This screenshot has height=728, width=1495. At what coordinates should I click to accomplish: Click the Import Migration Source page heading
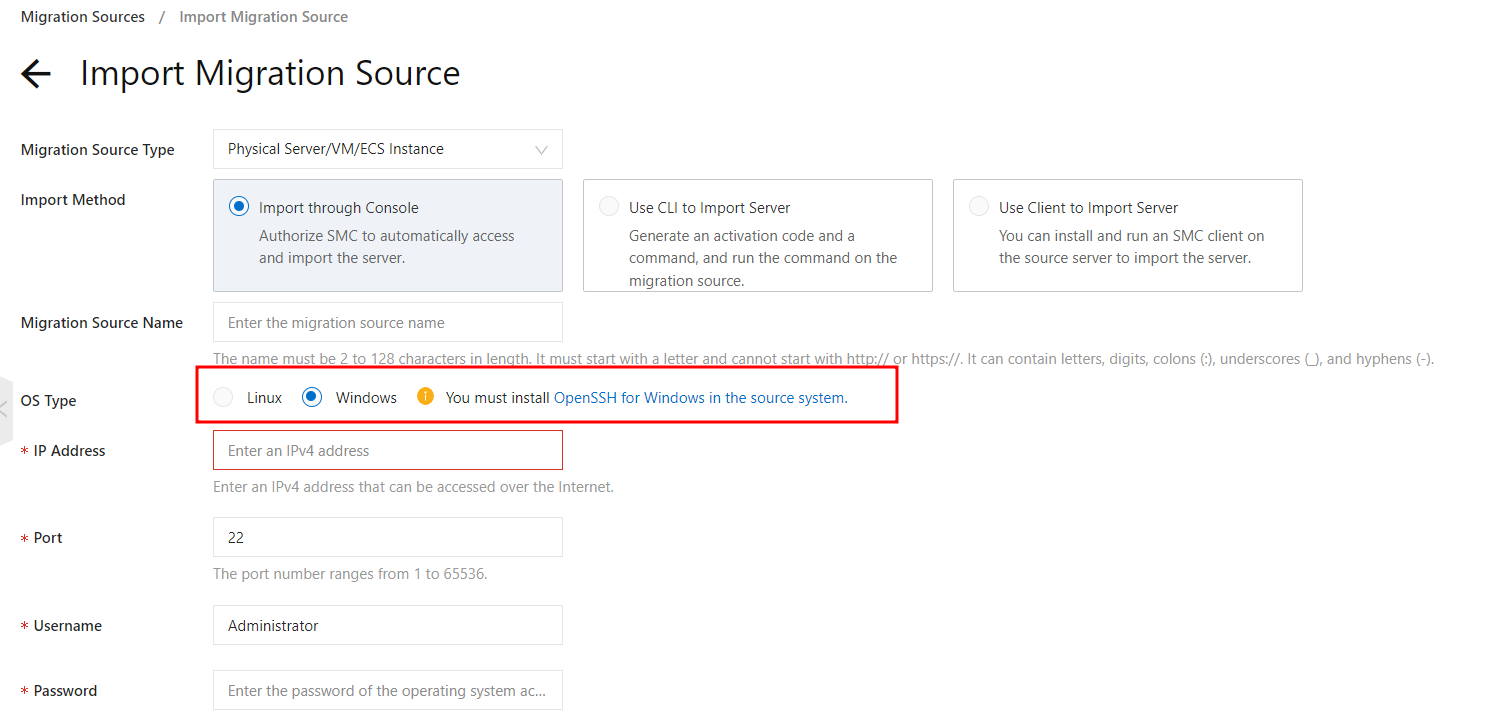(x=270, y=74)
